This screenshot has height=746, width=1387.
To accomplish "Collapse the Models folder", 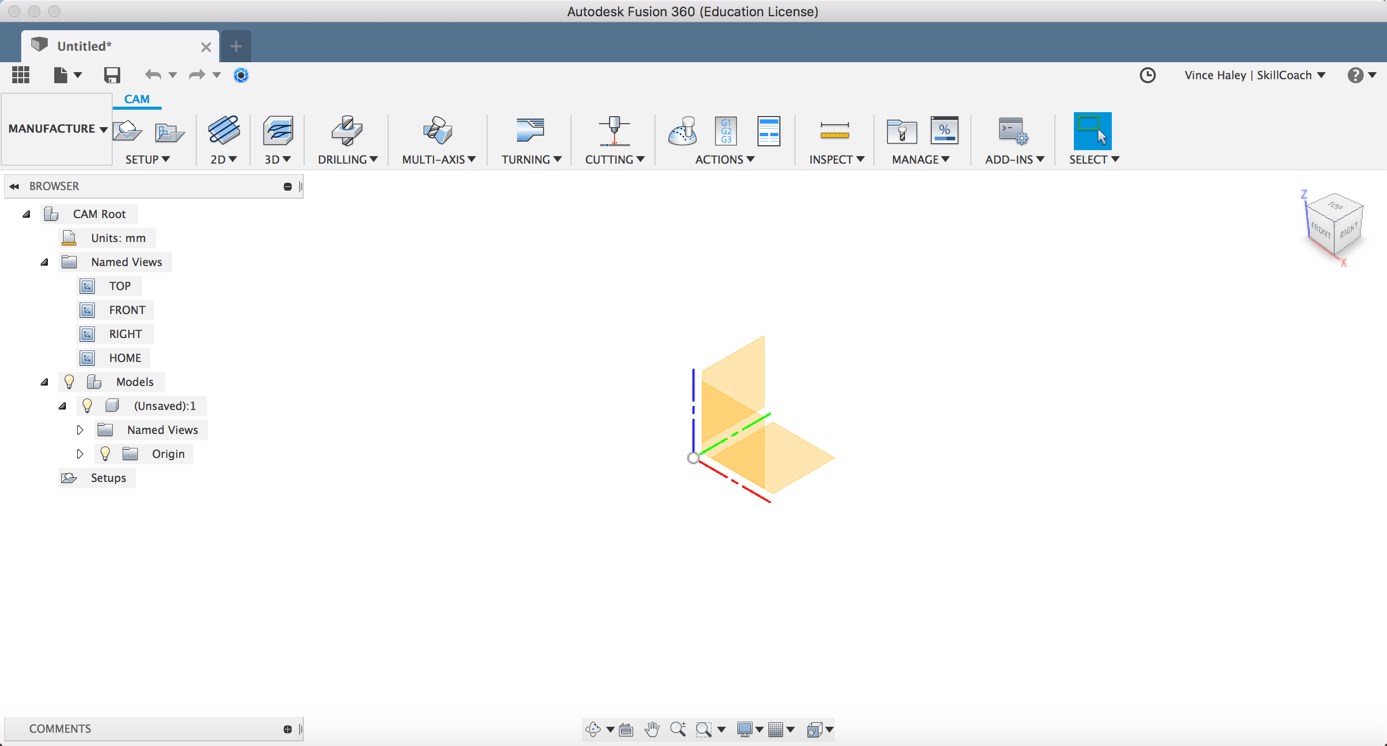I will (45, 382).
